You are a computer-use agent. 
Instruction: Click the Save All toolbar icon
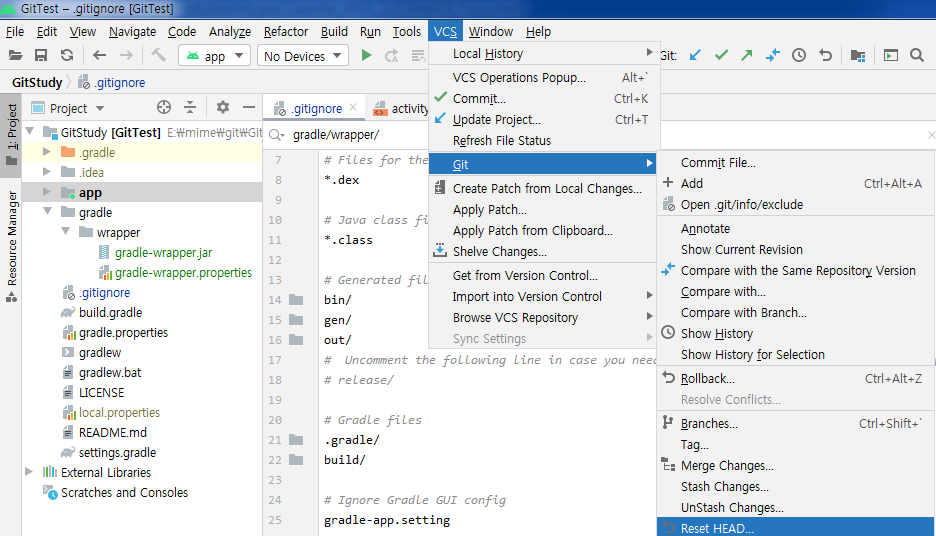[x=41, y=56]
